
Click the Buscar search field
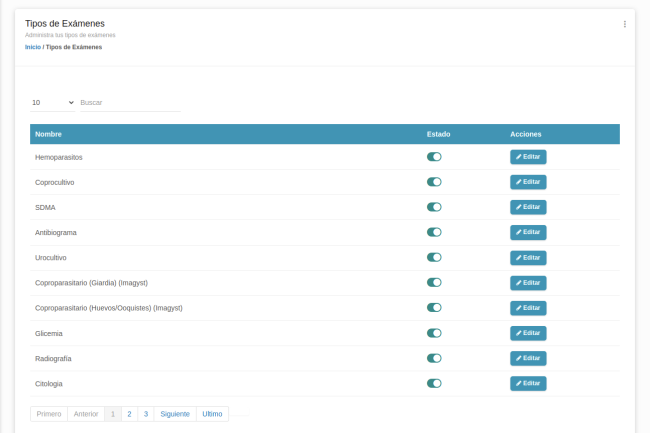129,102
